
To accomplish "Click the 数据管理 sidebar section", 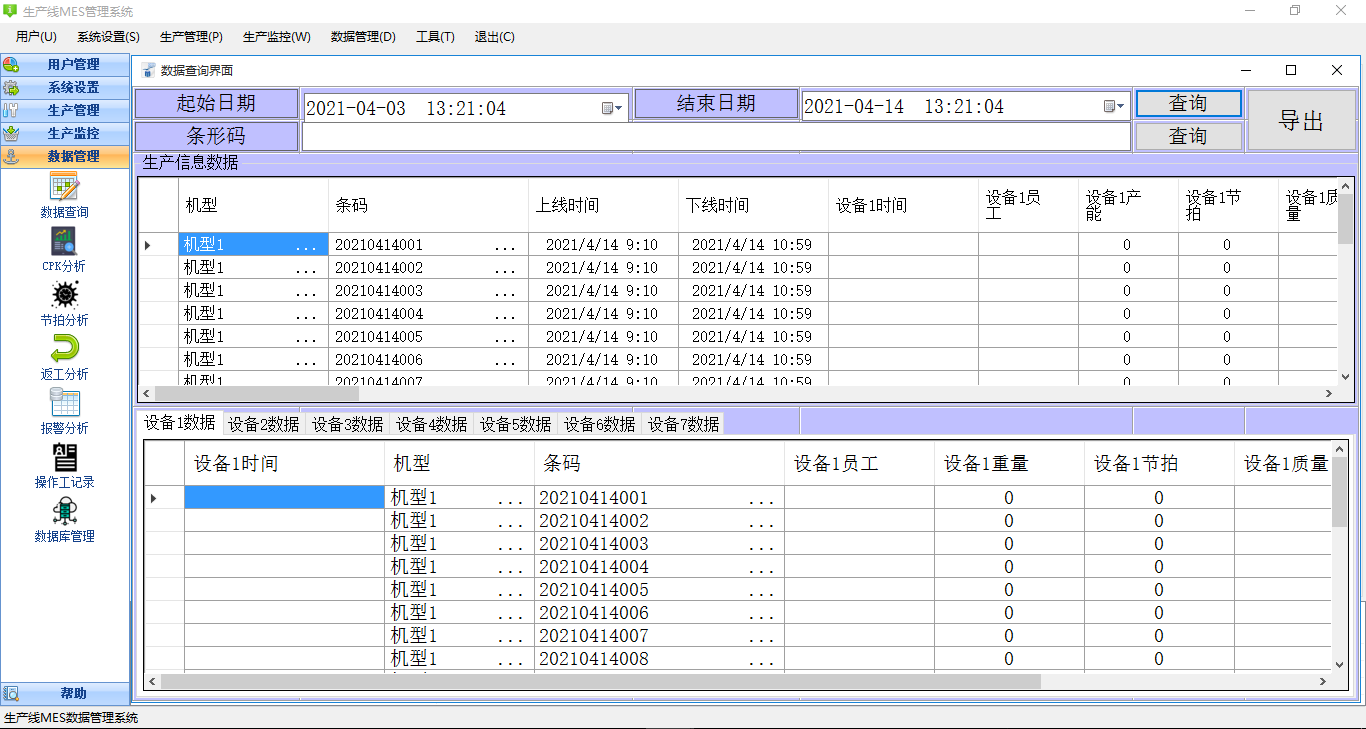I will click(65, 156).
